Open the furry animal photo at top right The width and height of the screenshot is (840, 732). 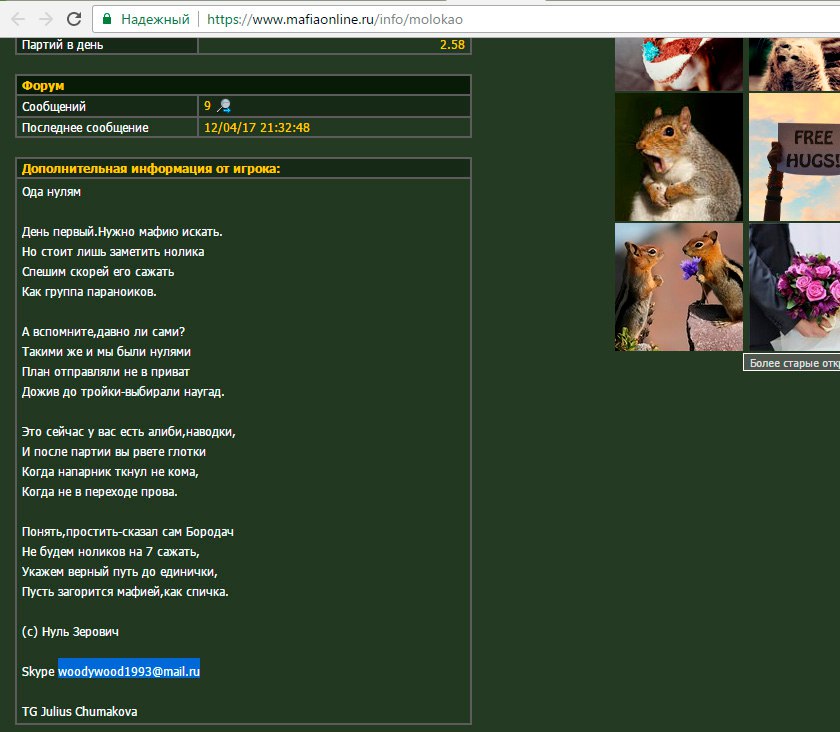pos(794,64)
